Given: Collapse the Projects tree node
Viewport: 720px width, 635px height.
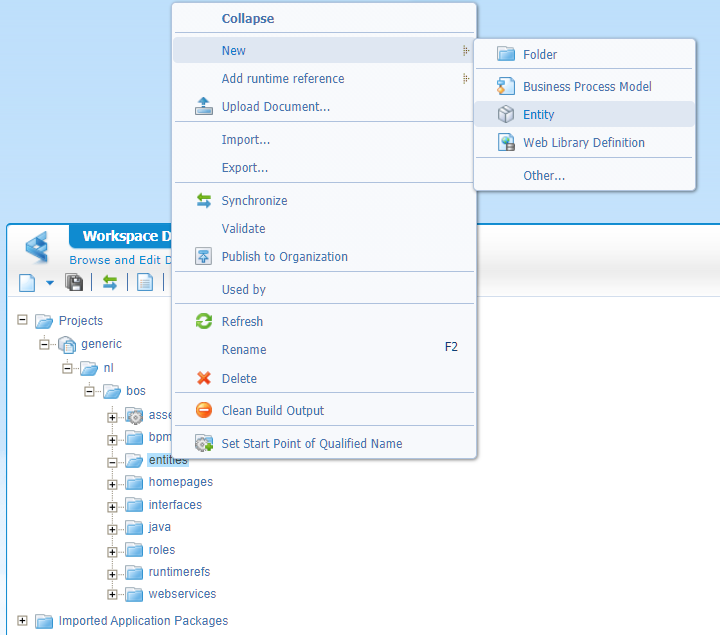Looking at the screenshot, I should coord(22,320).
